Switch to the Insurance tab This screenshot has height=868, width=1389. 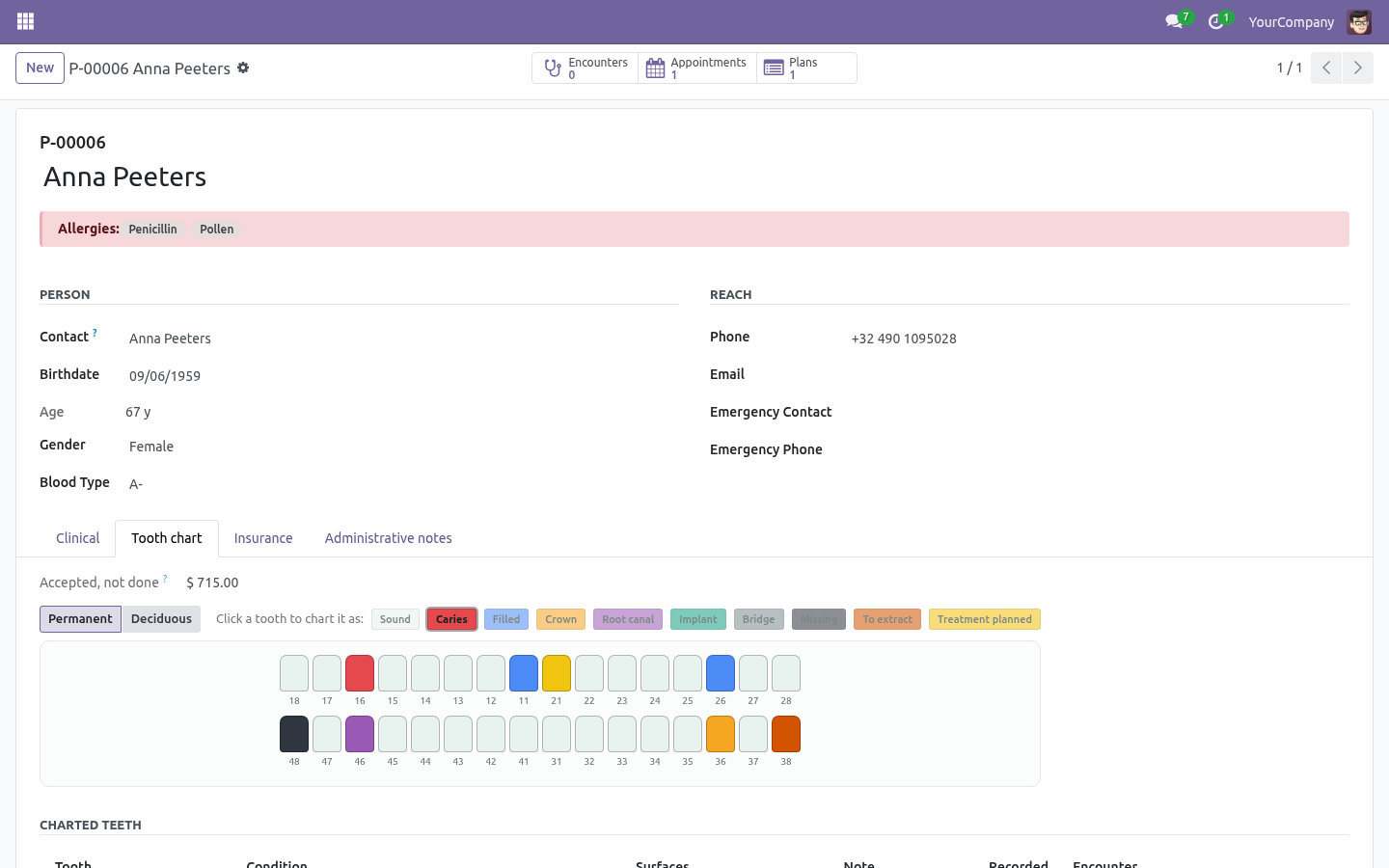(263, 538)
